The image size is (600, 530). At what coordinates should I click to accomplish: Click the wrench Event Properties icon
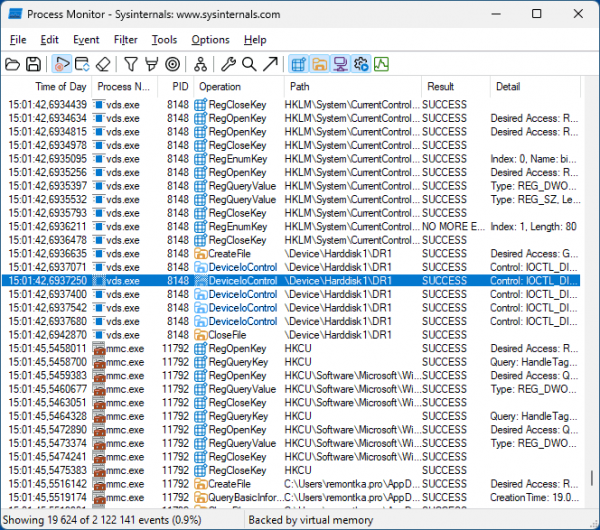[228, 64]
